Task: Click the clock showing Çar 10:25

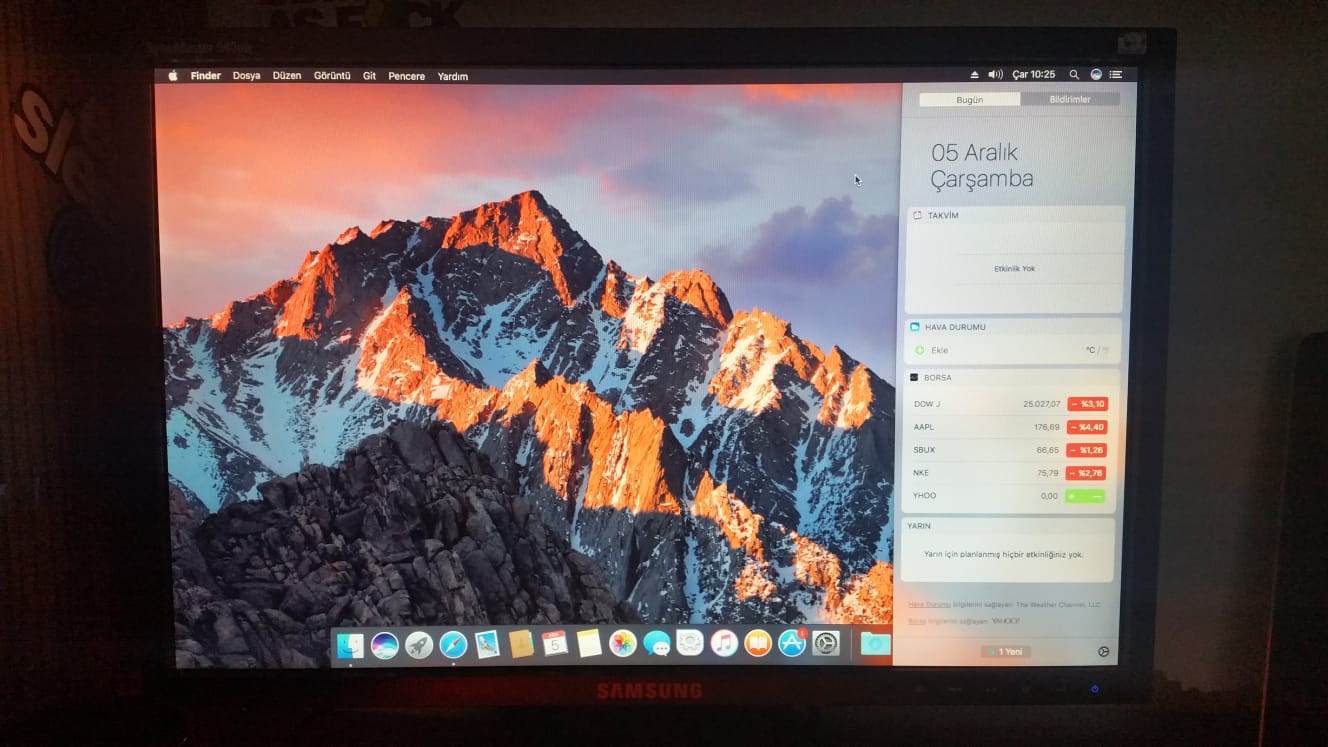Action: point(1034,75)
